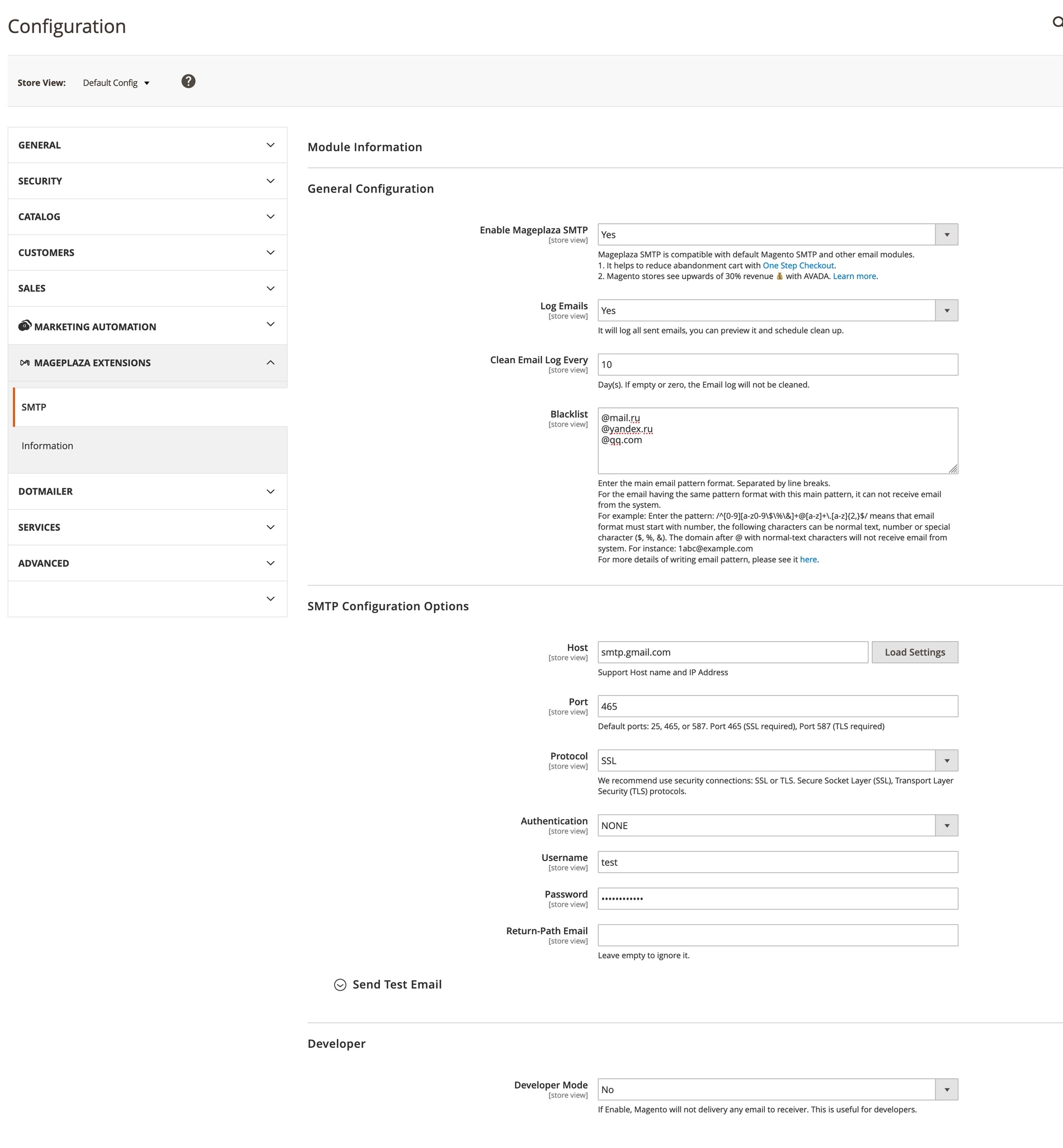
Task: Click the Host input field
Action: click(x=732, y=652)
